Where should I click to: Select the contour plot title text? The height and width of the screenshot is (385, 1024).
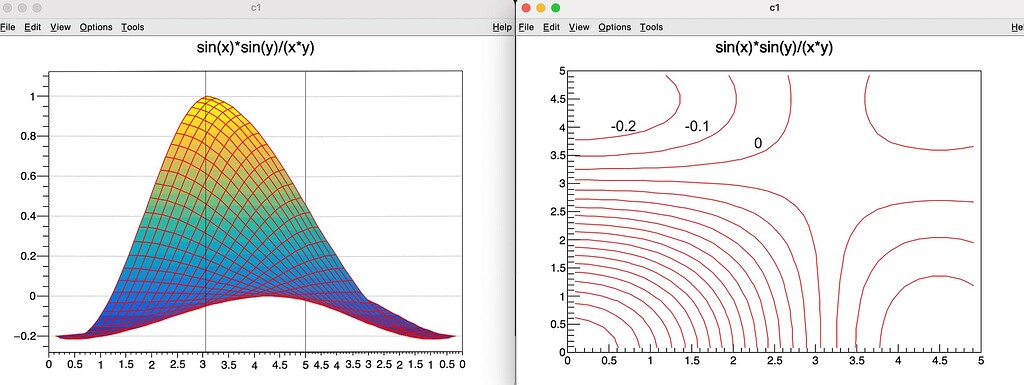coord(774,48)
